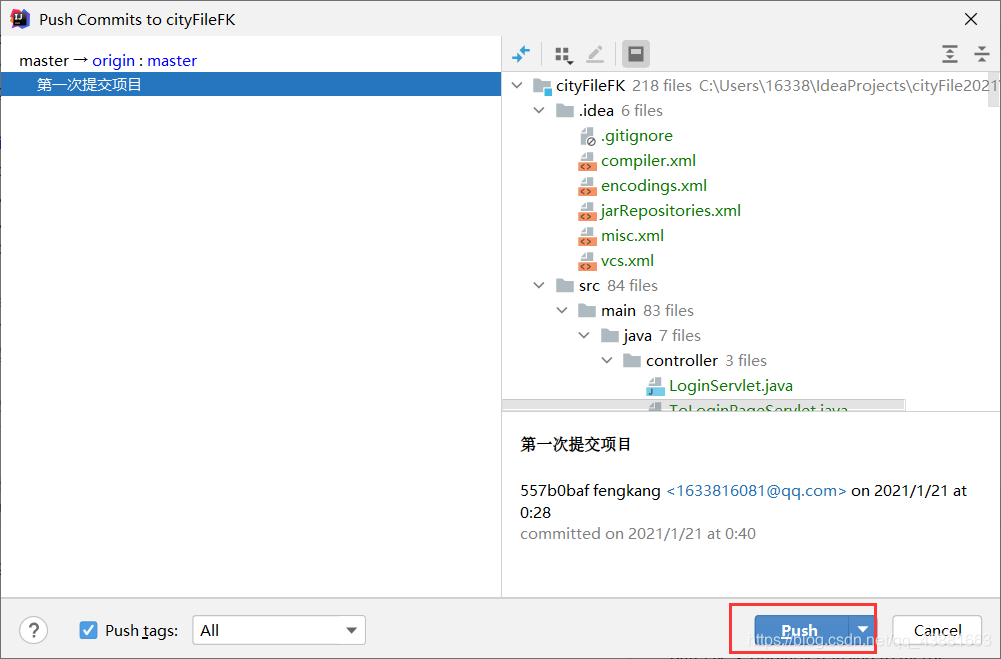Click the local master branch label

click(44, 61)
